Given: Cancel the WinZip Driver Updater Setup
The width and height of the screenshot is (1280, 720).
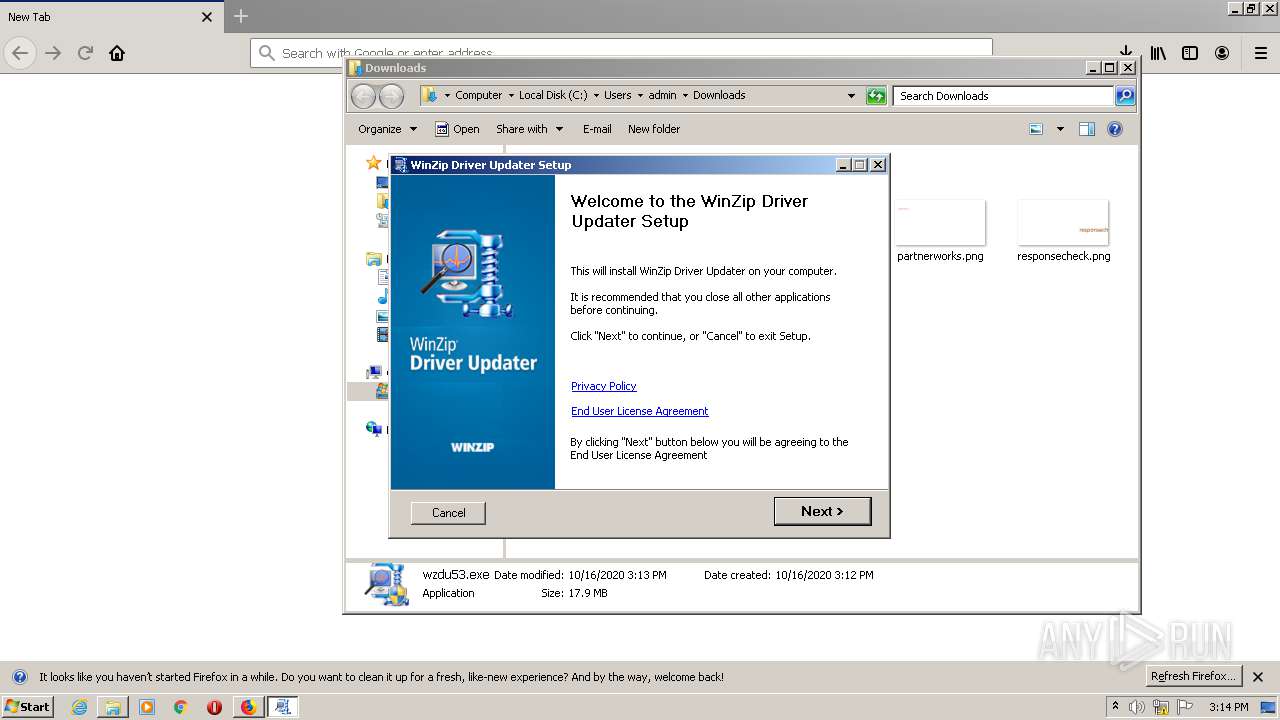Looking at the screenshot, I should (x=448, y=513).
